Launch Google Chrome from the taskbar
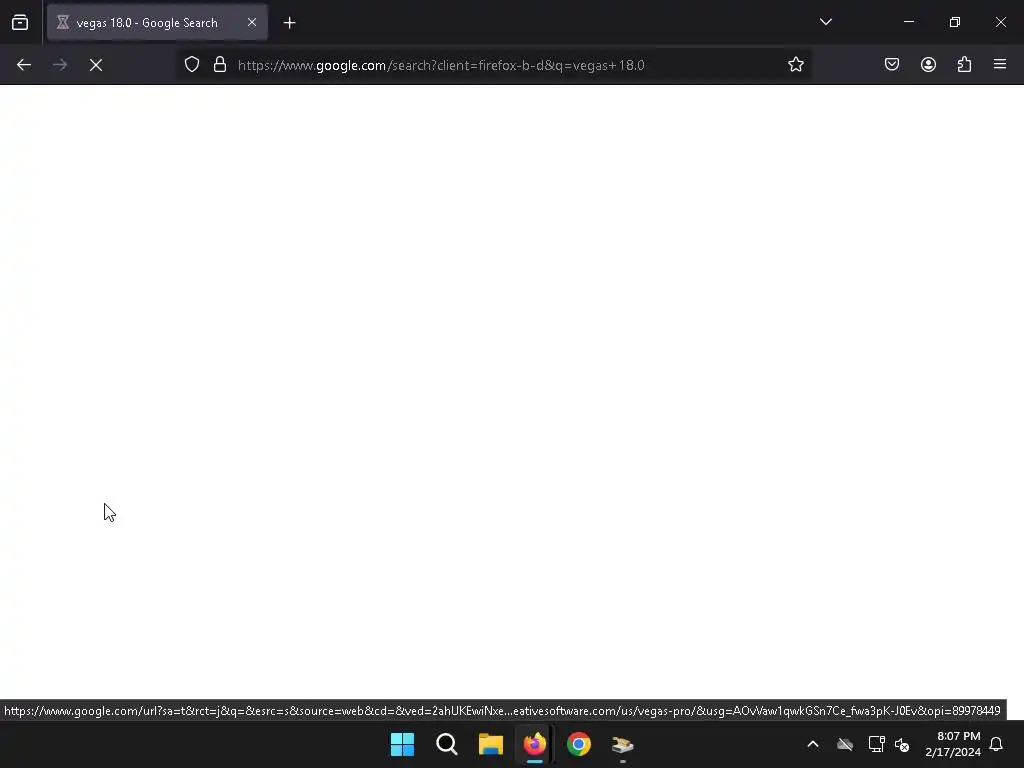 click(x=579, y=744)
